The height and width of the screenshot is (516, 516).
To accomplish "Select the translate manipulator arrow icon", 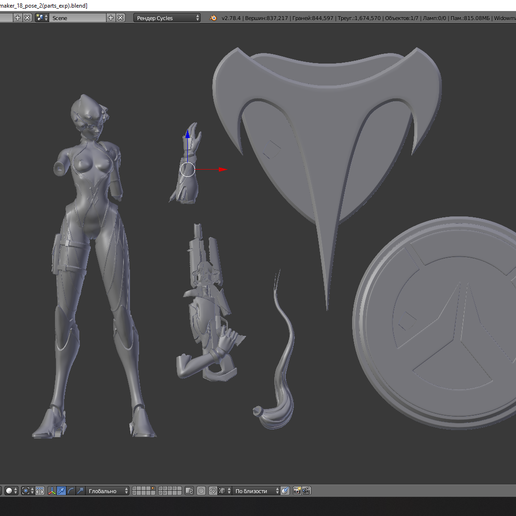I will pos(61,491).
